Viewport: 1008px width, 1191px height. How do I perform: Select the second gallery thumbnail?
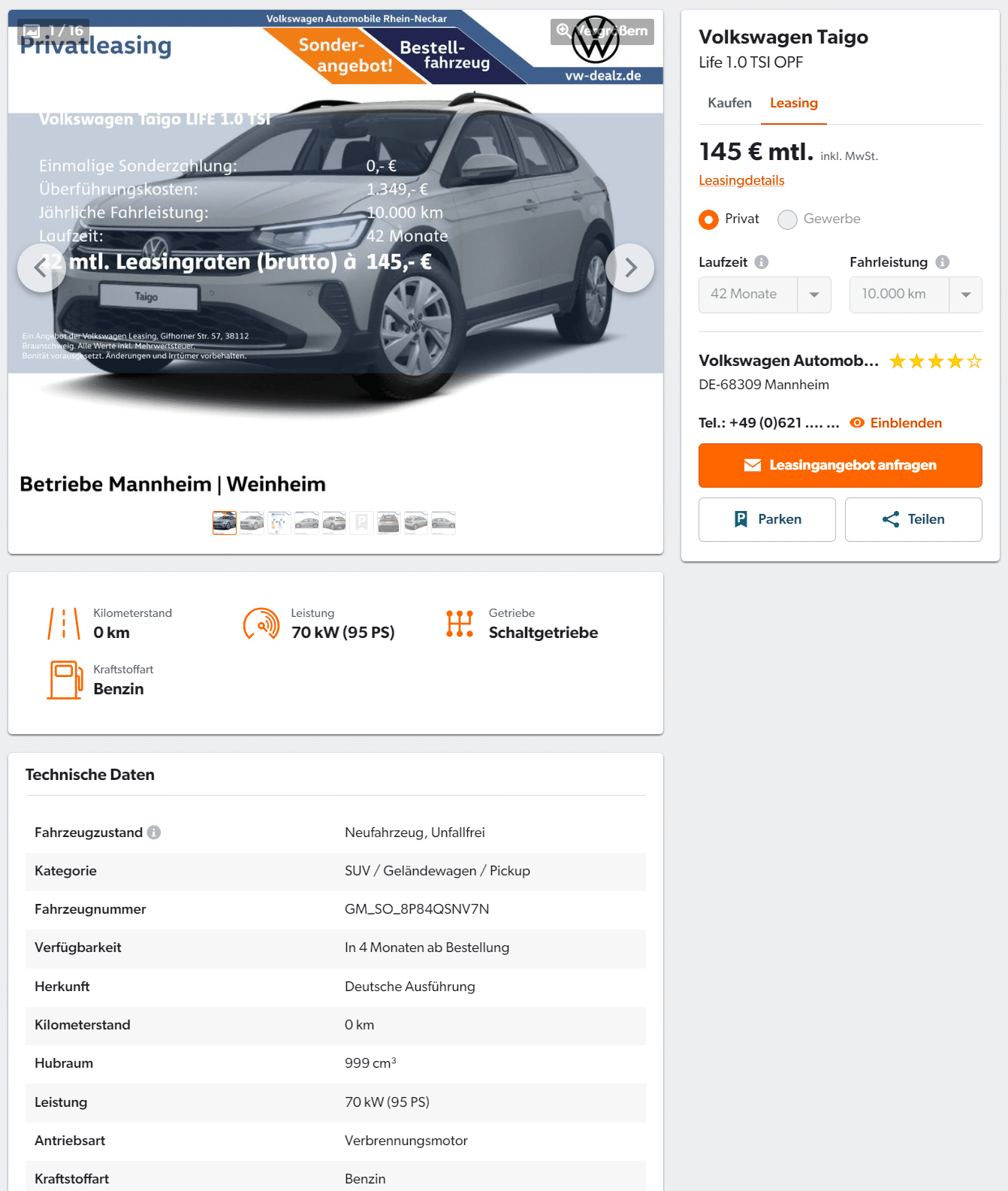click(252, 522)
